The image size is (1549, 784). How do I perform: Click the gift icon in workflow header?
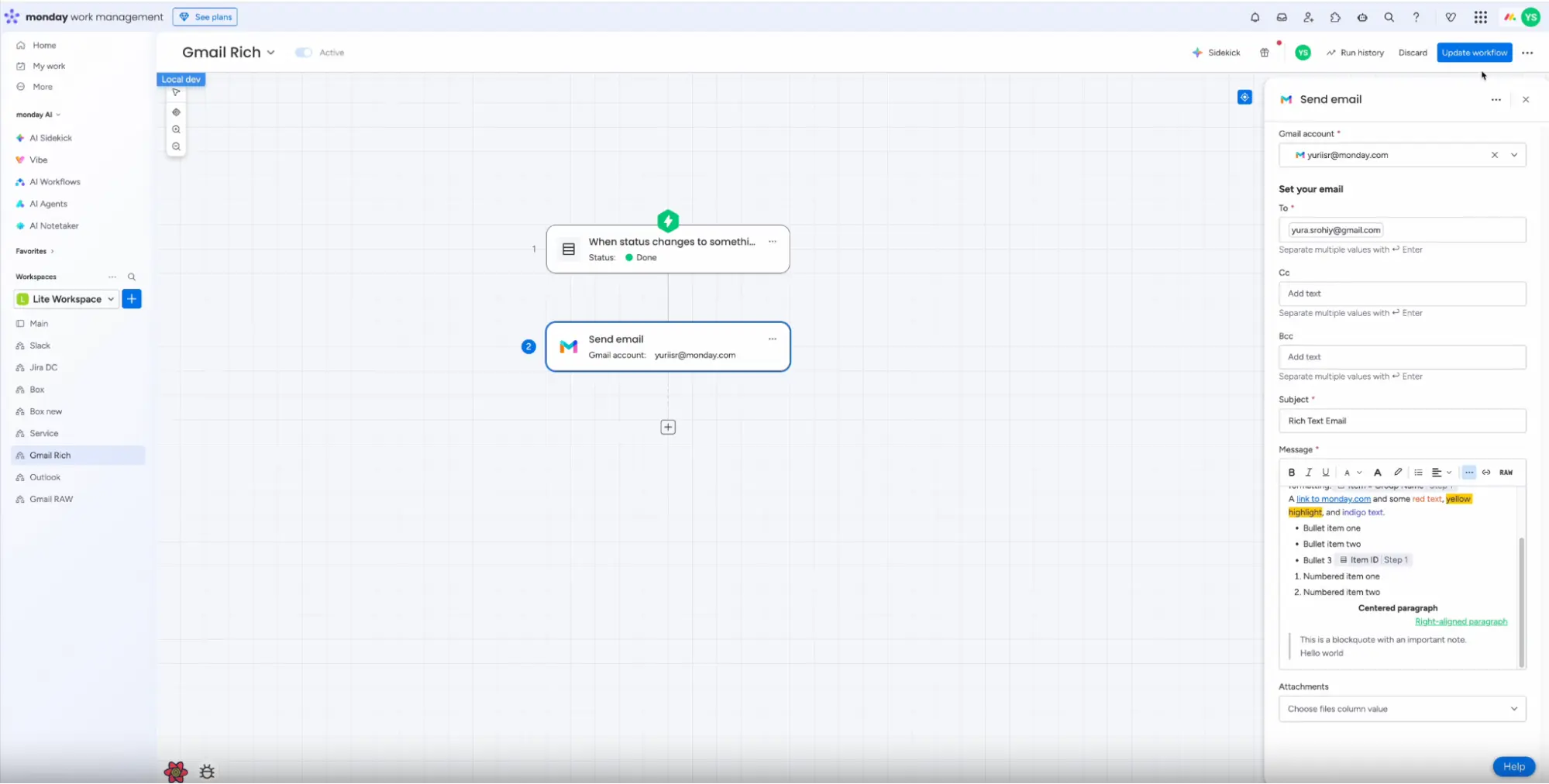[x=1264, y=53]
